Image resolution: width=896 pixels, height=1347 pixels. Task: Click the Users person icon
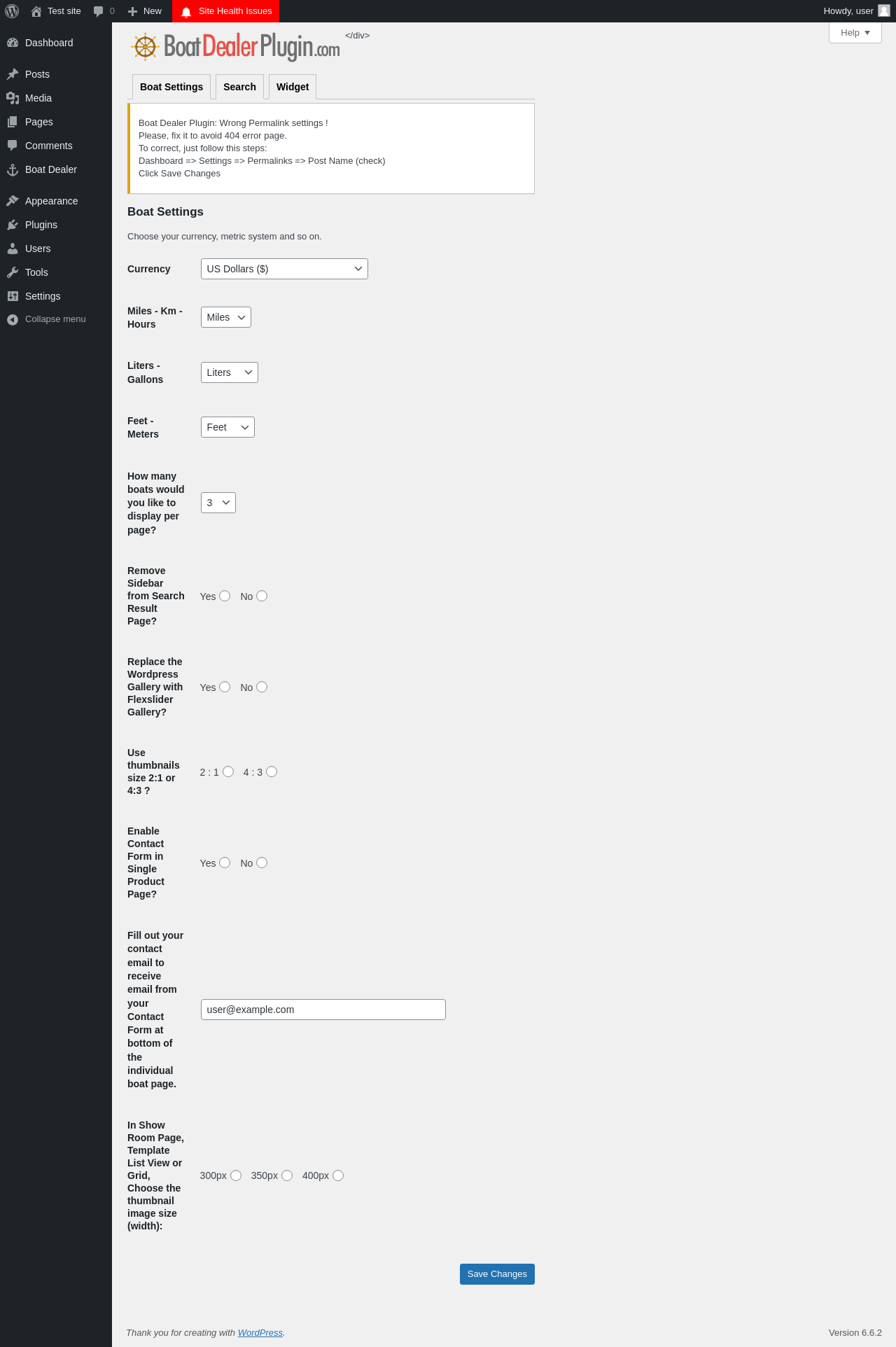coord(13,249)
